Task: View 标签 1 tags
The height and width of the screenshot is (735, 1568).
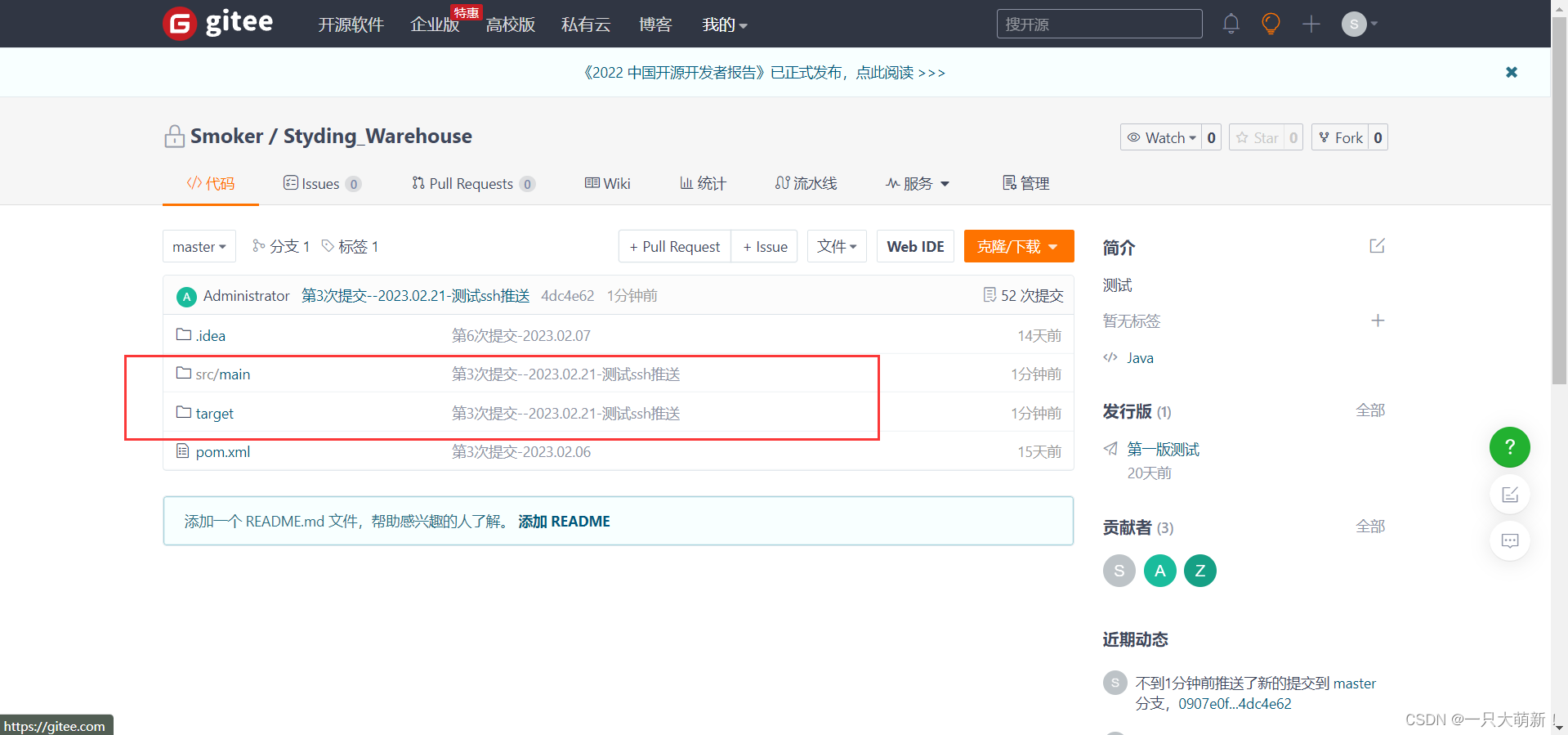Action: pos(350,246)
